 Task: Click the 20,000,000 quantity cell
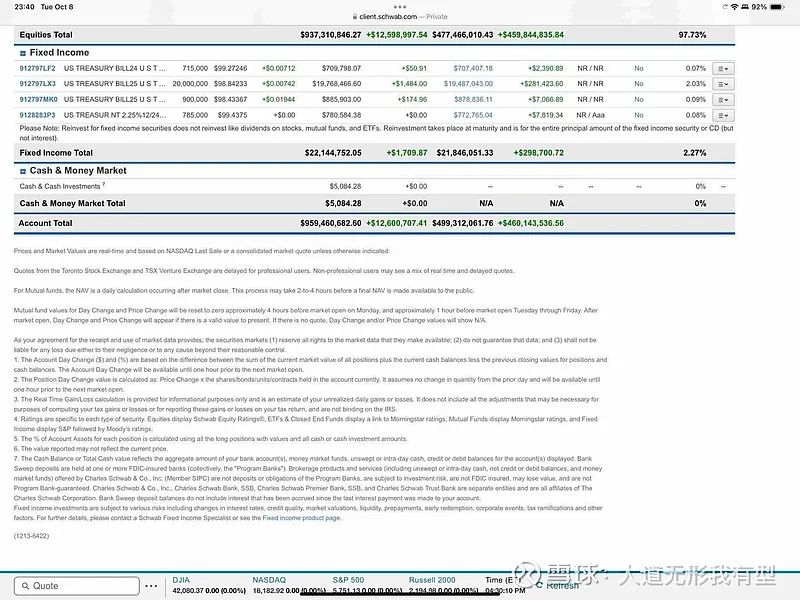[x=190, y=84]
